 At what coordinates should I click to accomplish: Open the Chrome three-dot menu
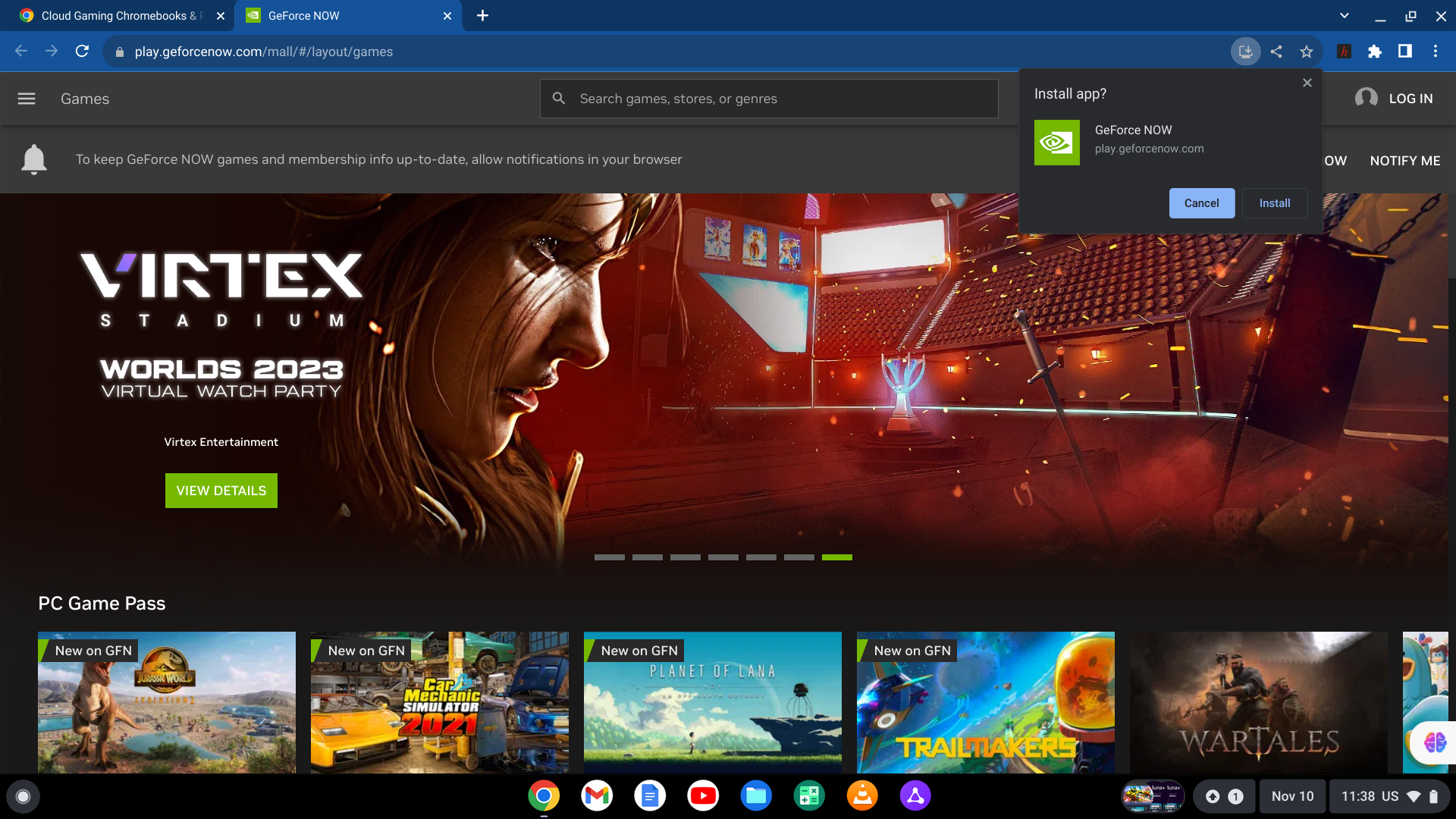point(1435,51)
